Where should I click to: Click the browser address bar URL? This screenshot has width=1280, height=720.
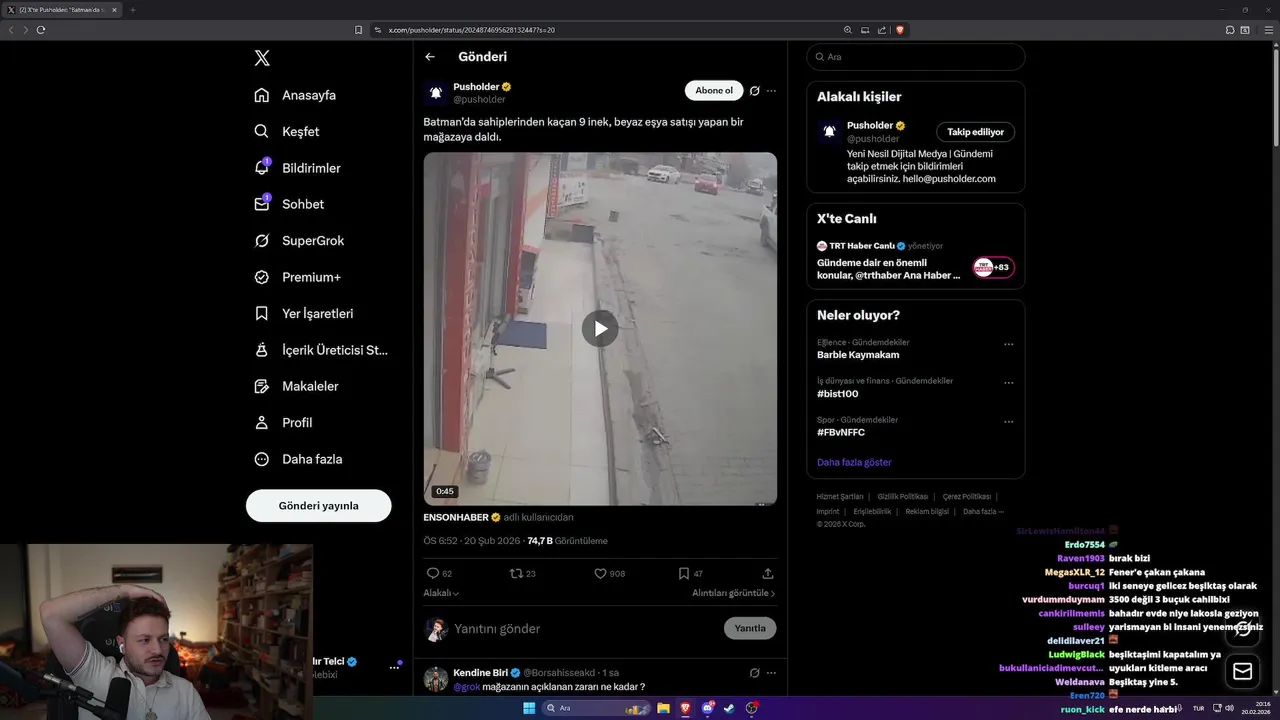(x=471, y=30)
